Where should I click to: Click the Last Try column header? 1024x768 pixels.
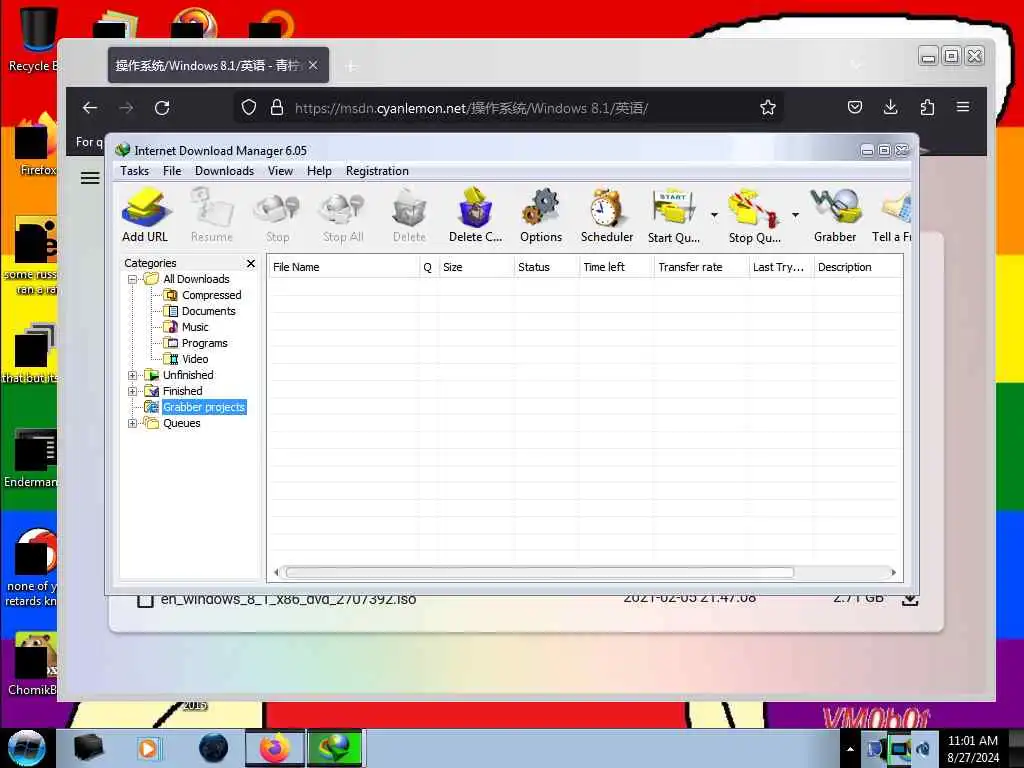pos(780,267)
